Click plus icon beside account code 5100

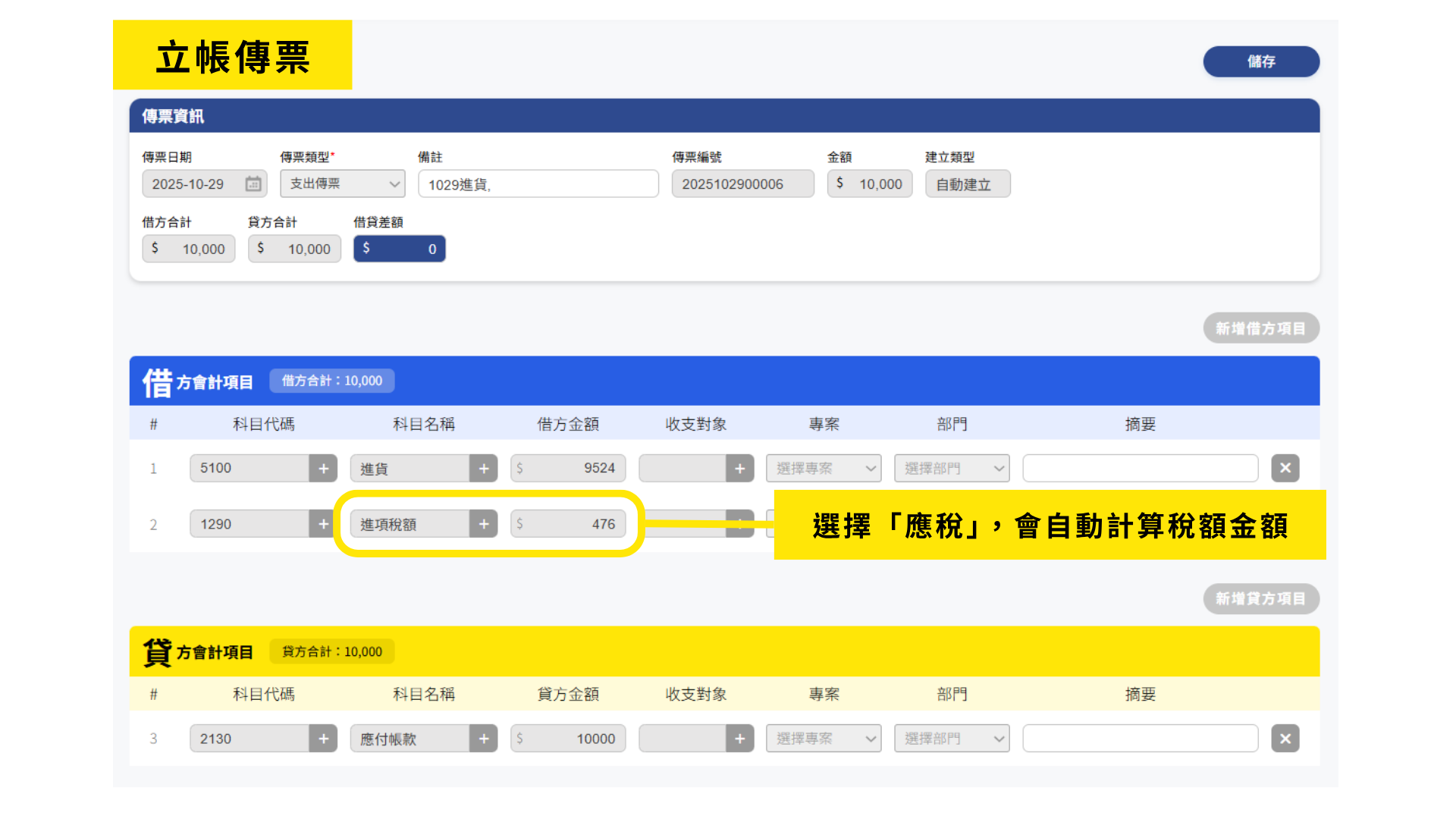pos(323,469)
